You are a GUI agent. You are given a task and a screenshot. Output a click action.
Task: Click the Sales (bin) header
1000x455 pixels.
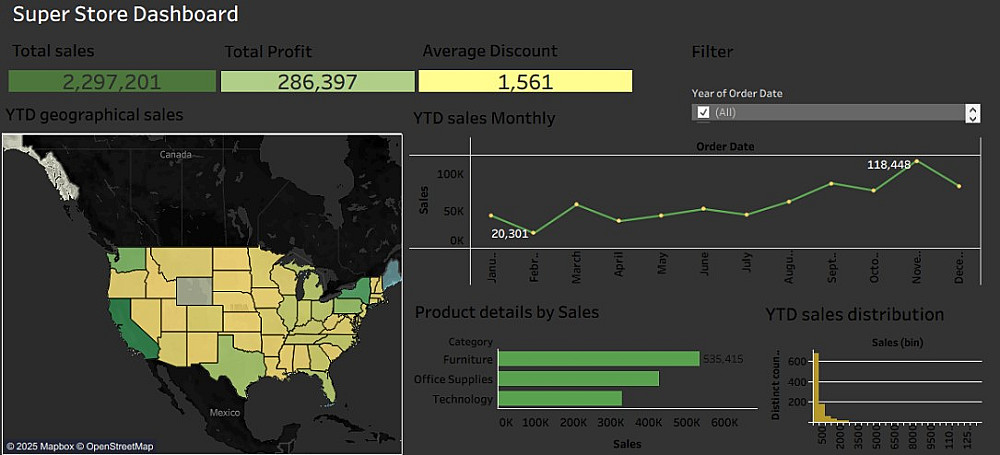(897, 343)
